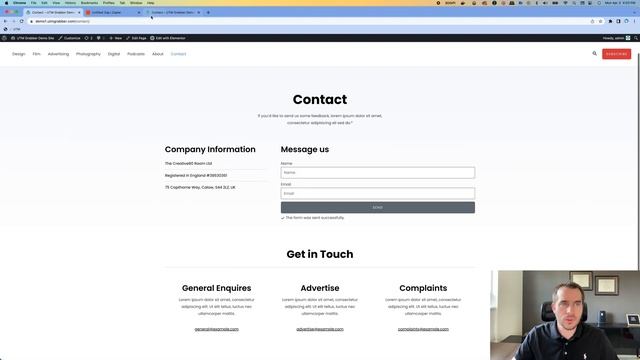Open Chrome extensions puzzle icon

tap(610, 21)
